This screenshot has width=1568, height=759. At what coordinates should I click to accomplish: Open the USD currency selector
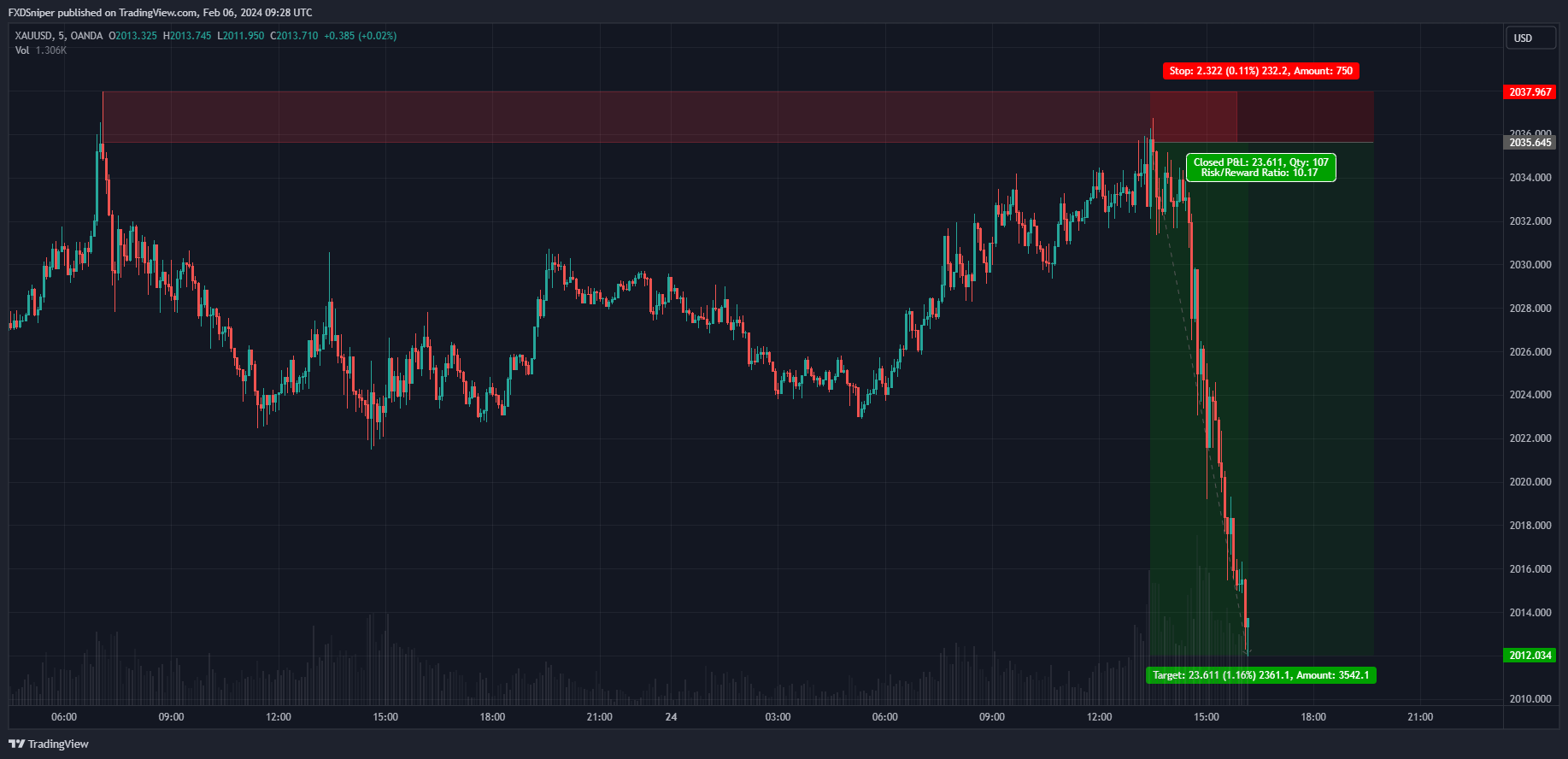(1530, 38)
